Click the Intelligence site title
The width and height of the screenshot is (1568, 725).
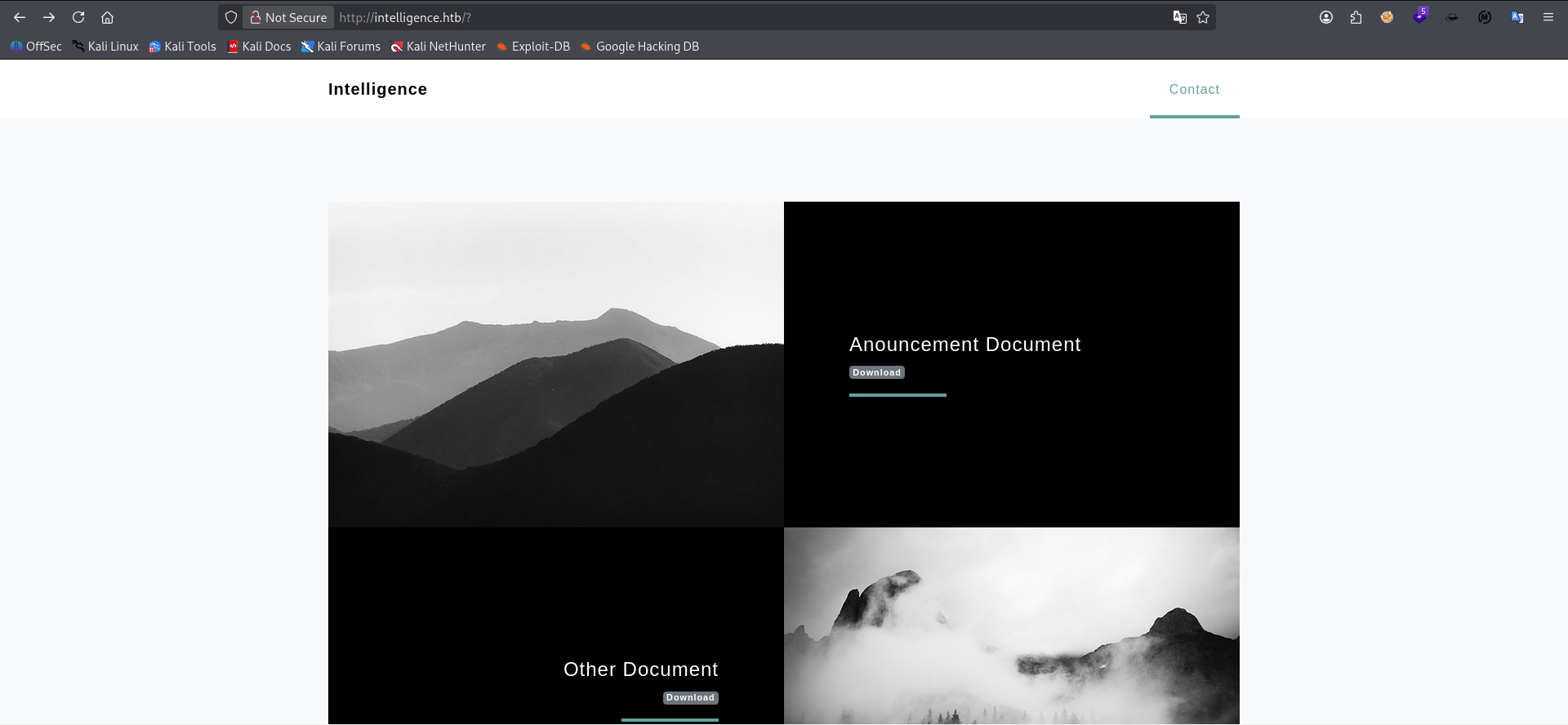tap(377, 89)
